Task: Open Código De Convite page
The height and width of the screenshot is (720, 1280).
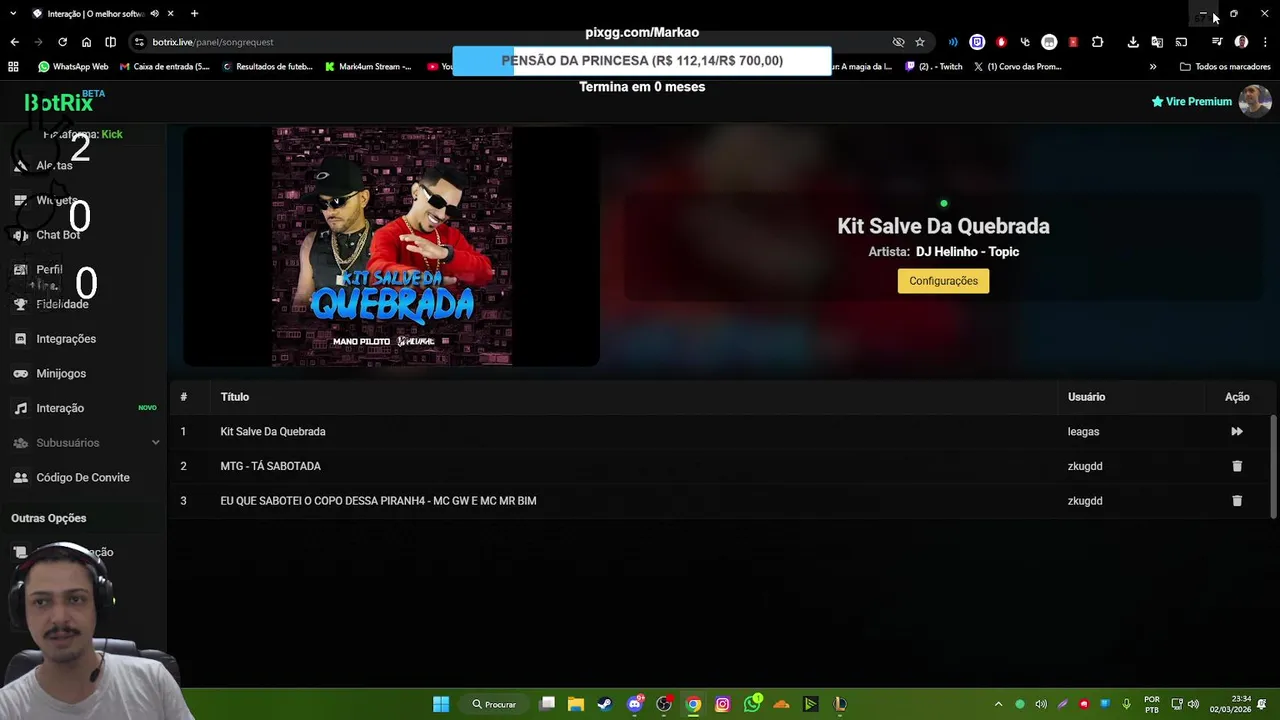Action: [x=83, y=477]
